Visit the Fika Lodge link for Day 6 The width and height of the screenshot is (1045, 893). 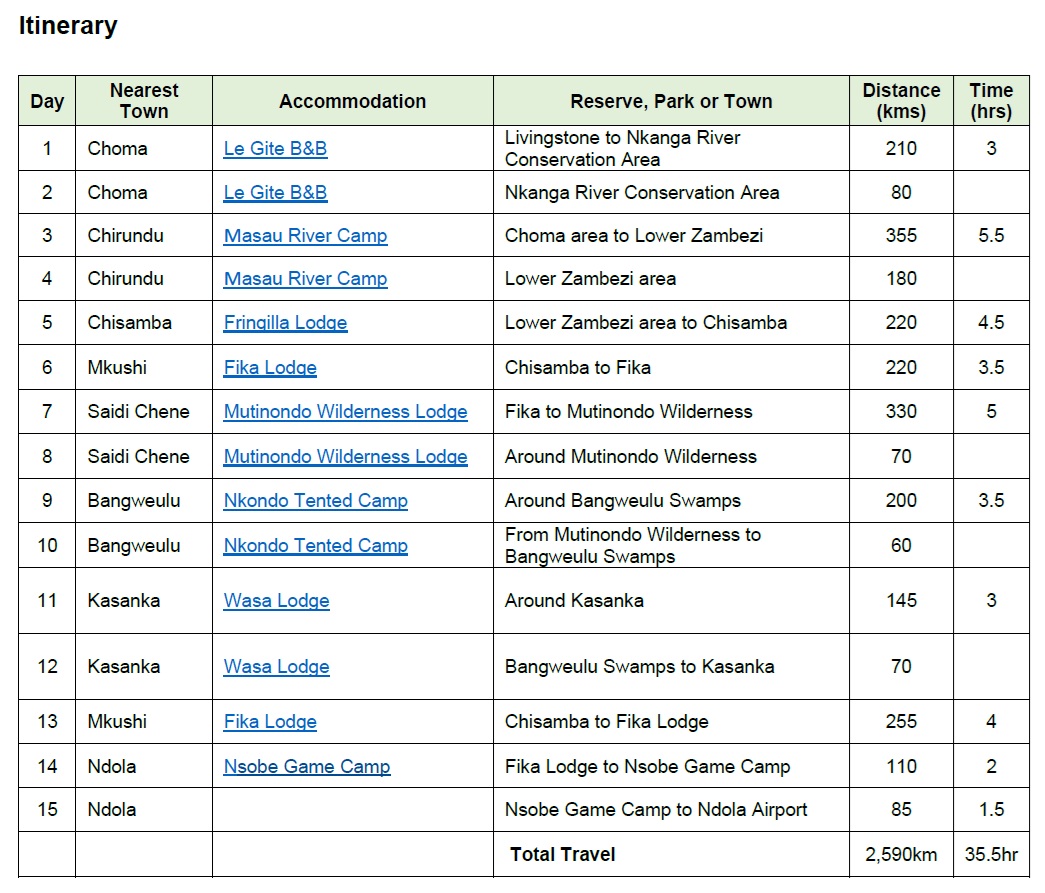(270, 368)
